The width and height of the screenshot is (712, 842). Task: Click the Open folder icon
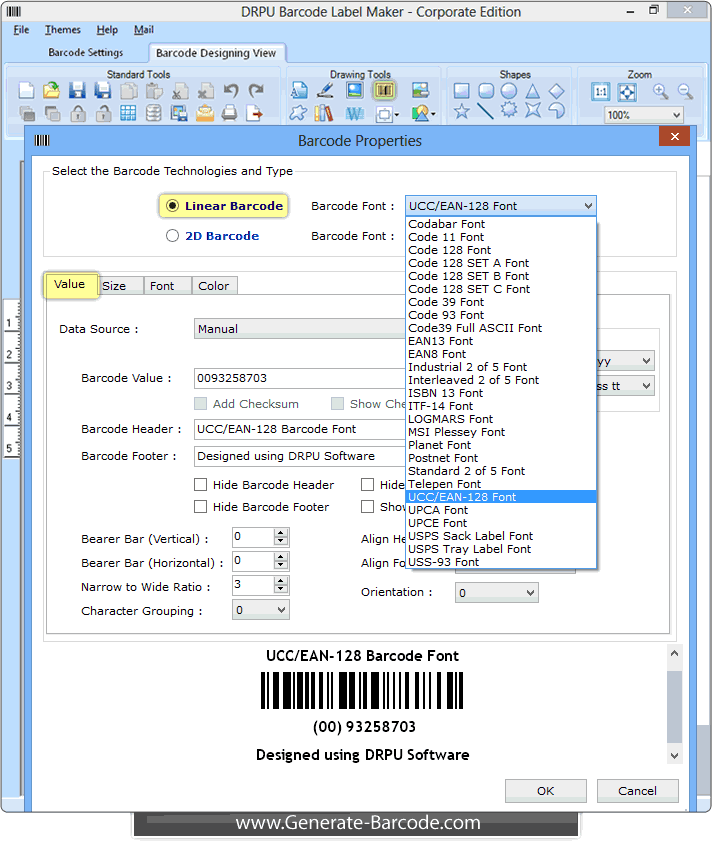coord(52,91)
